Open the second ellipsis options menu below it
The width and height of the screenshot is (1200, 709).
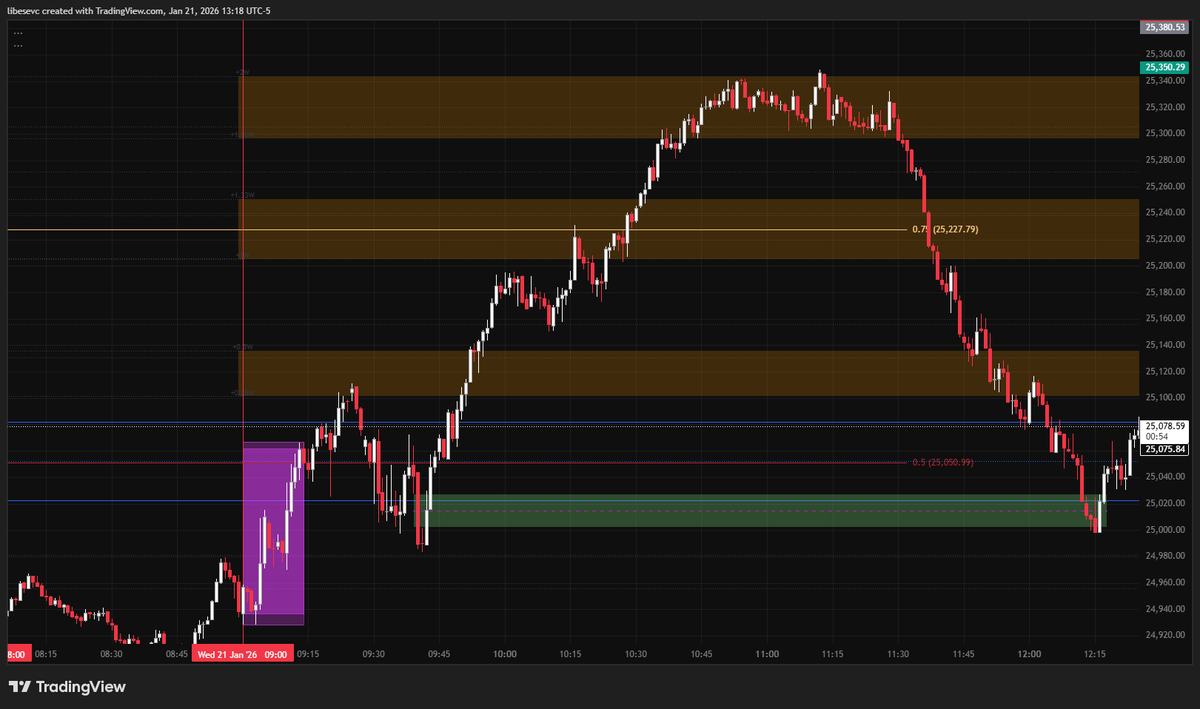click(17, 44)
